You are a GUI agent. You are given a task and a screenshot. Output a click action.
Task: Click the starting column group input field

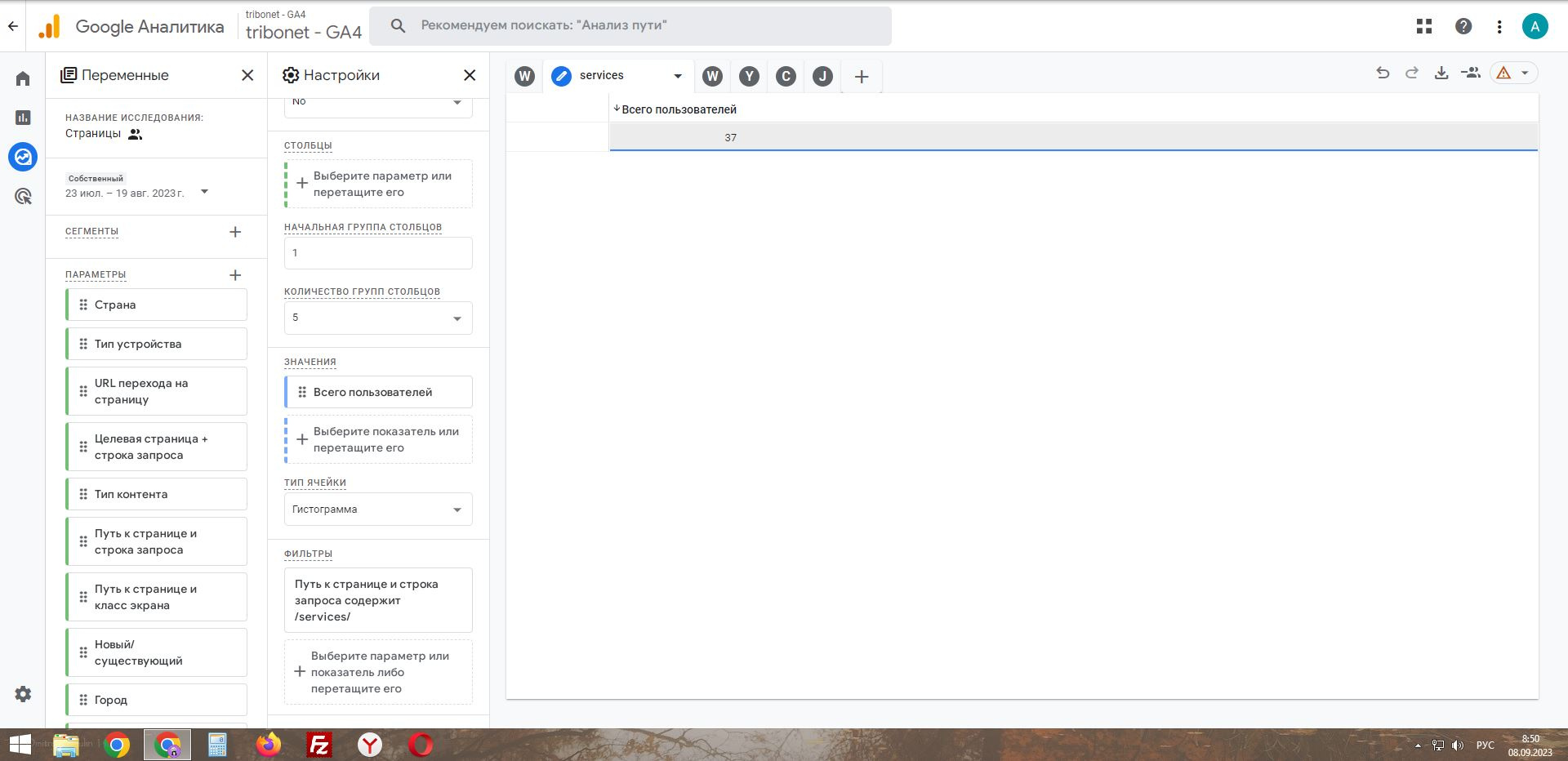point(378,253)
